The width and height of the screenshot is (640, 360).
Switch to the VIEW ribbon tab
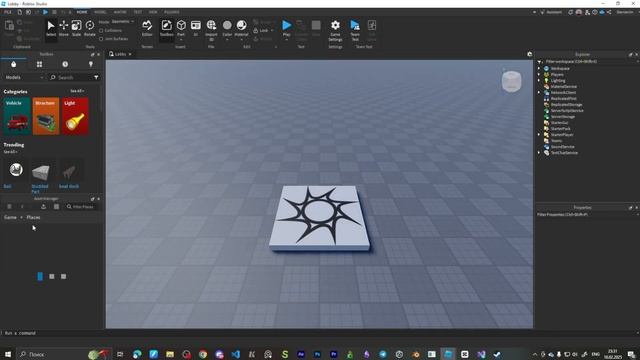click(153, 12)
